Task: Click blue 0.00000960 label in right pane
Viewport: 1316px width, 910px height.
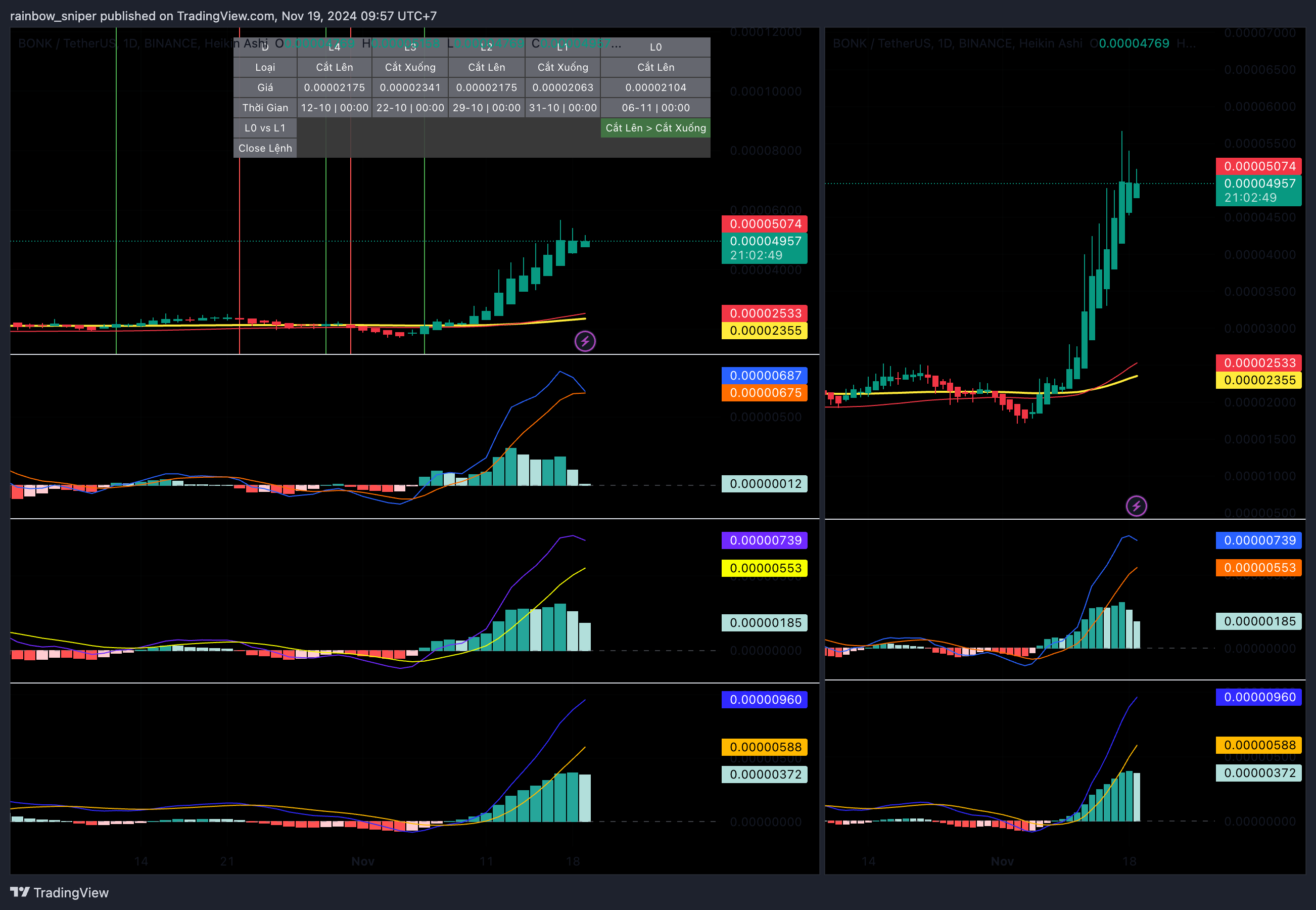Action: coord(1258,697)
